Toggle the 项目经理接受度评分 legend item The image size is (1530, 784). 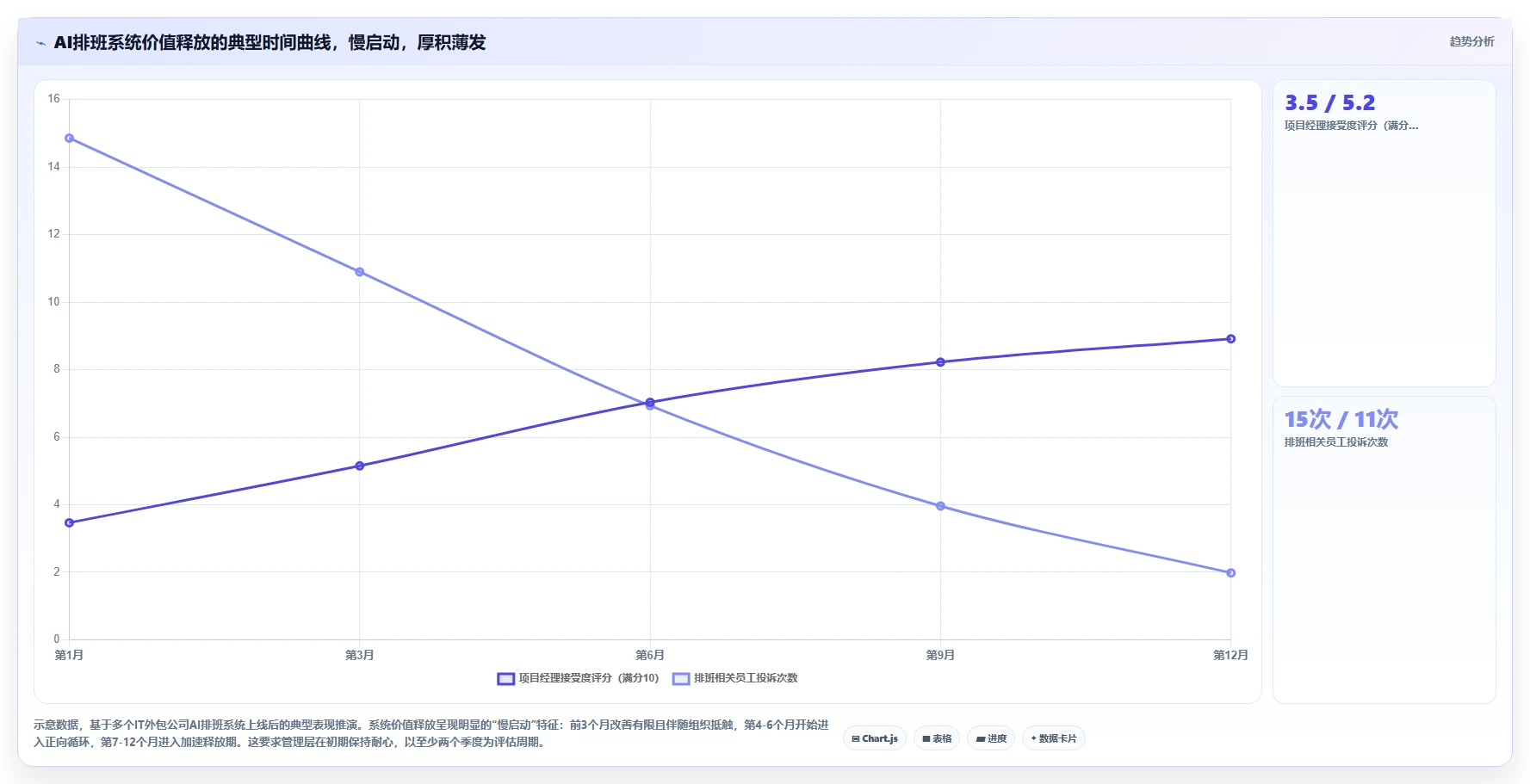click(579, 678)
